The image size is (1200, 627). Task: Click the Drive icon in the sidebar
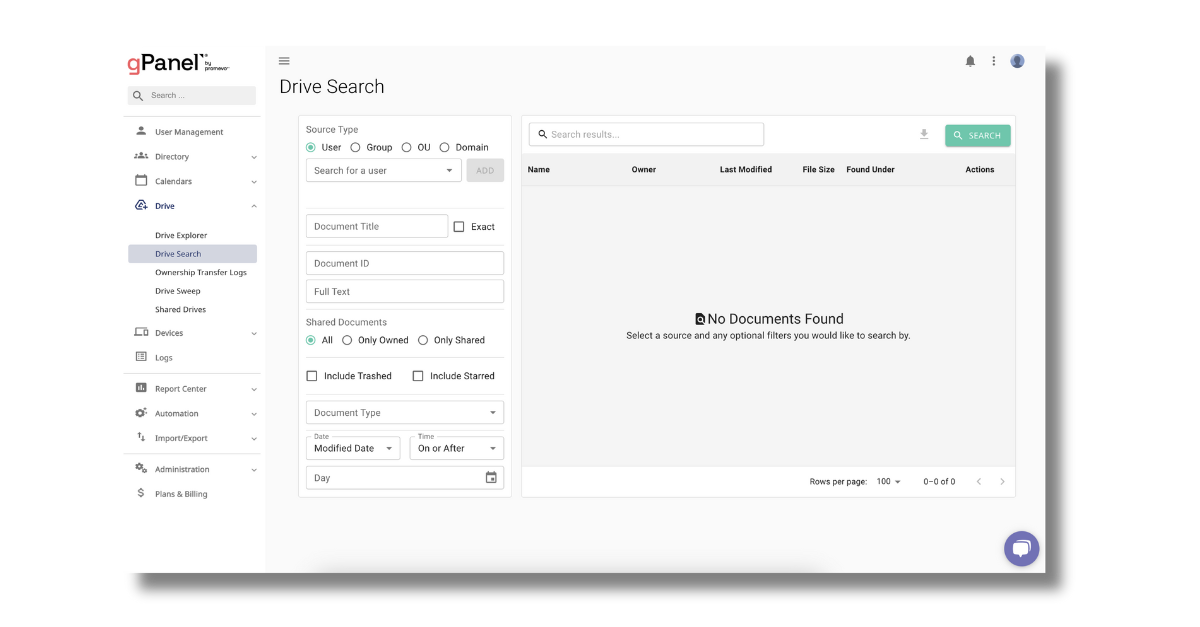[x=141, y=205]
